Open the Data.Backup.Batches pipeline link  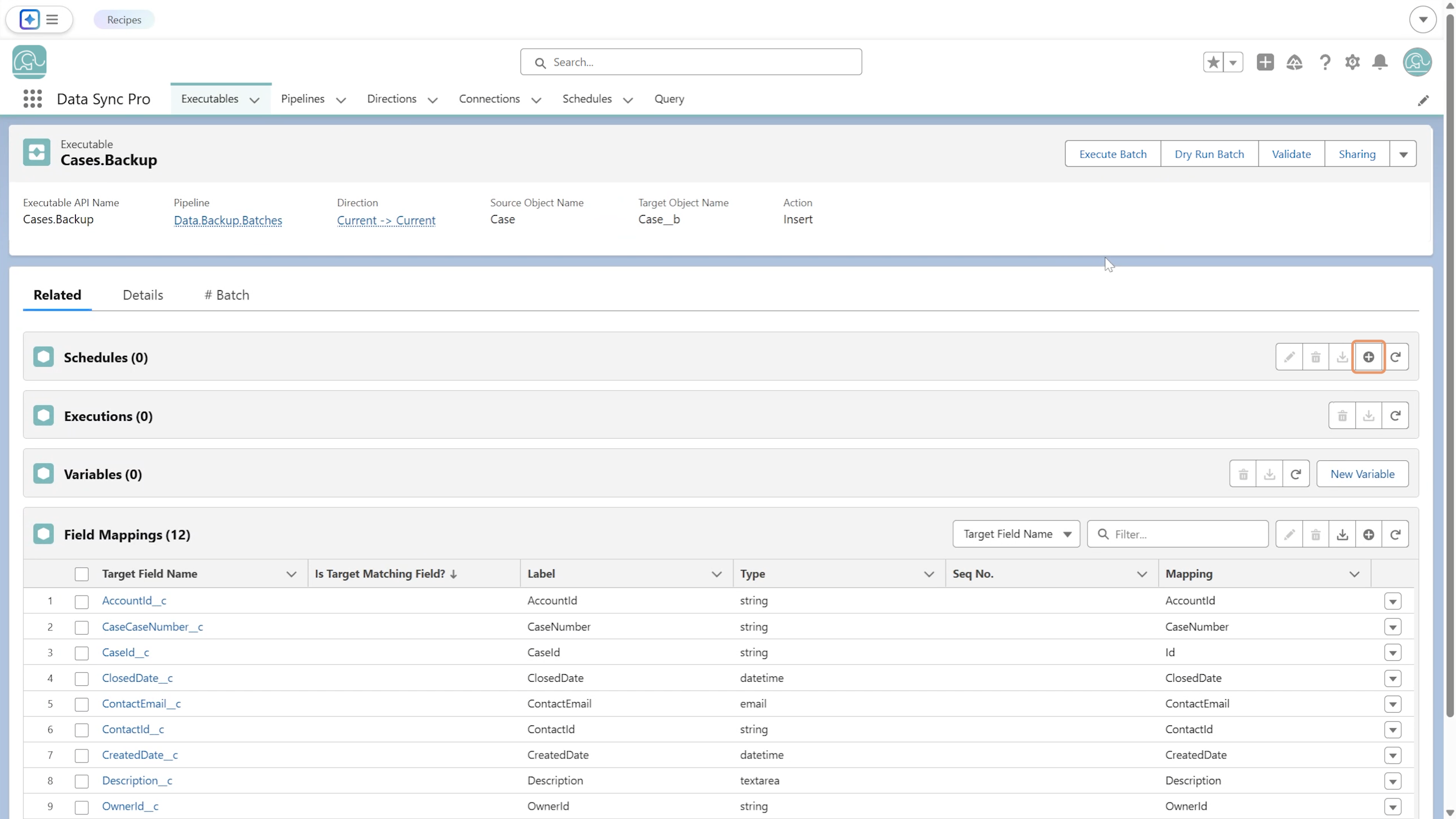[x=228, y=220]
